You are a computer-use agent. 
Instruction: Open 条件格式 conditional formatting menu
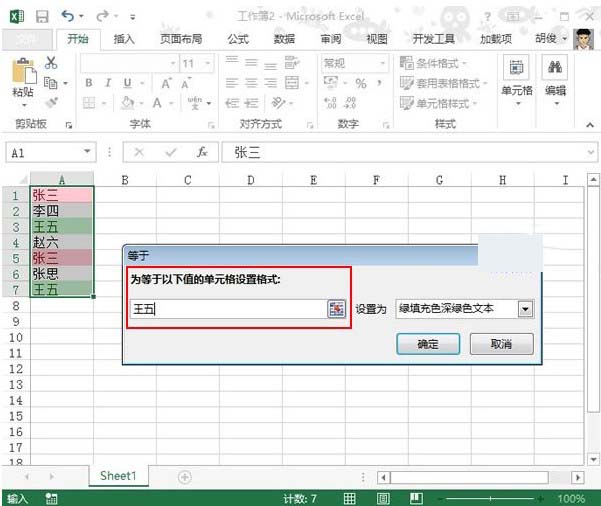(433, 63)
